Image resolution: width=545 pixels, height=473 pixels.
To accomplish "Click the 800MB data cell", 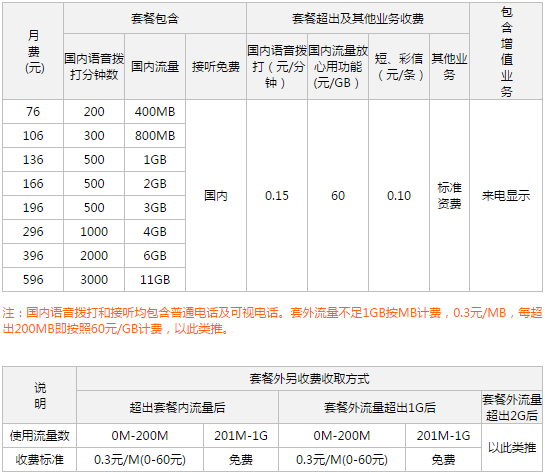I will pos(155,136).
